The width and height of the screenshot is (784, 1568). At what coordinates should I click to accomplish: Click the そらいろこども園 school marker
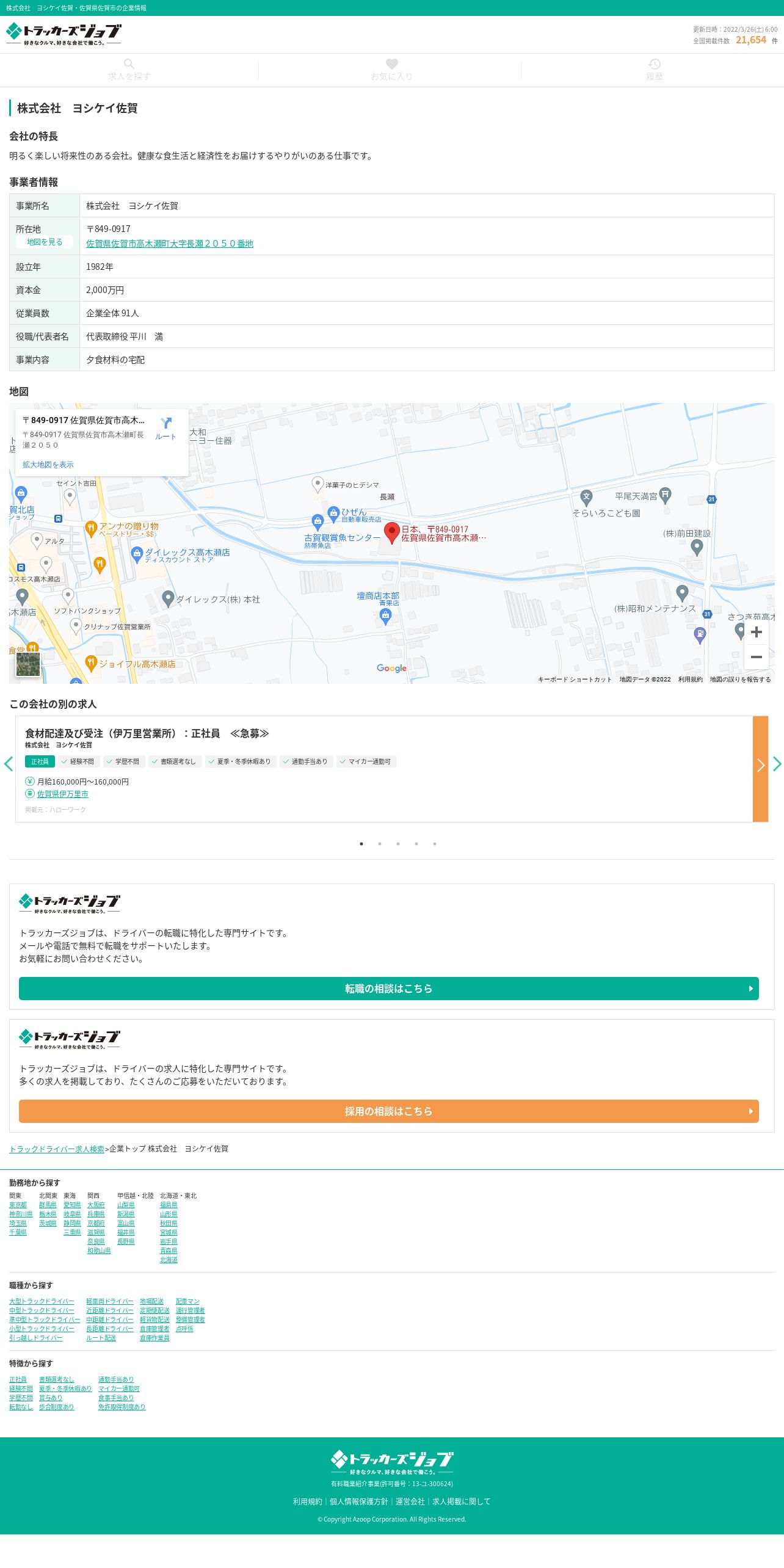pyautogui.click(x=586, y=497)
